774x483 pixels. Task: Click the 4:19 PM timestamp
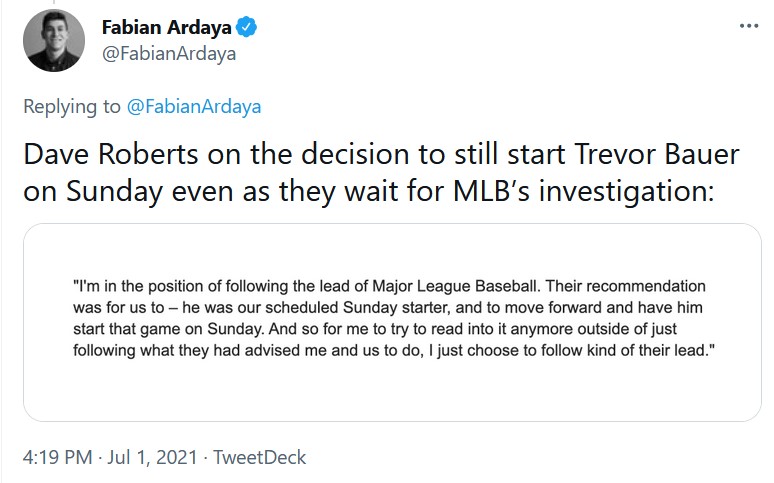click(59, 457)
